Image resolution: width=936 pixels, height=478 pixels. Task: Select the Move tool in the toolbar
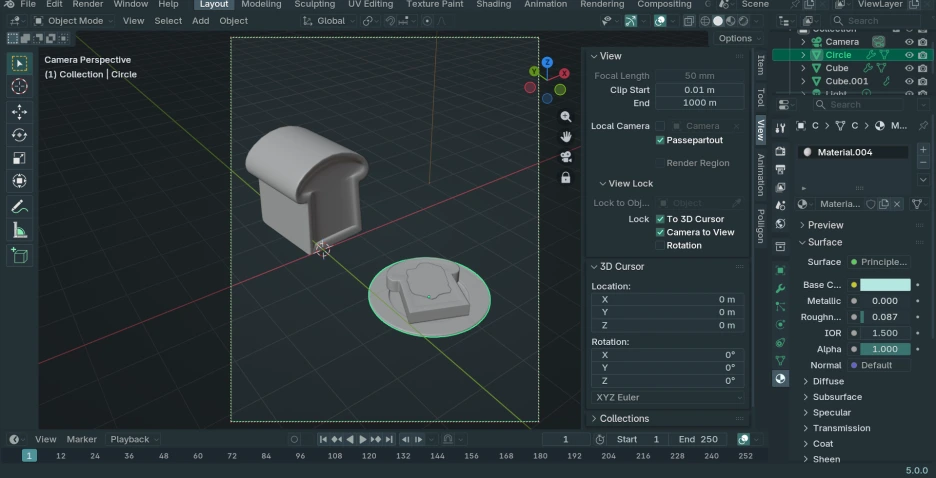(20, 111)
